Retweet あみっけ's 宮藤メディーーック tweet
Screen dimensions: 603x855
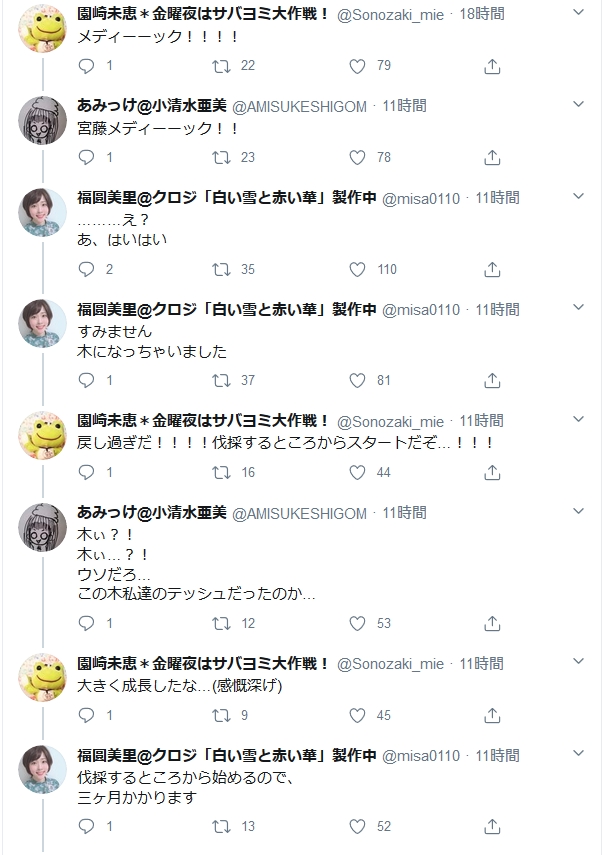[x=215, y=156]
